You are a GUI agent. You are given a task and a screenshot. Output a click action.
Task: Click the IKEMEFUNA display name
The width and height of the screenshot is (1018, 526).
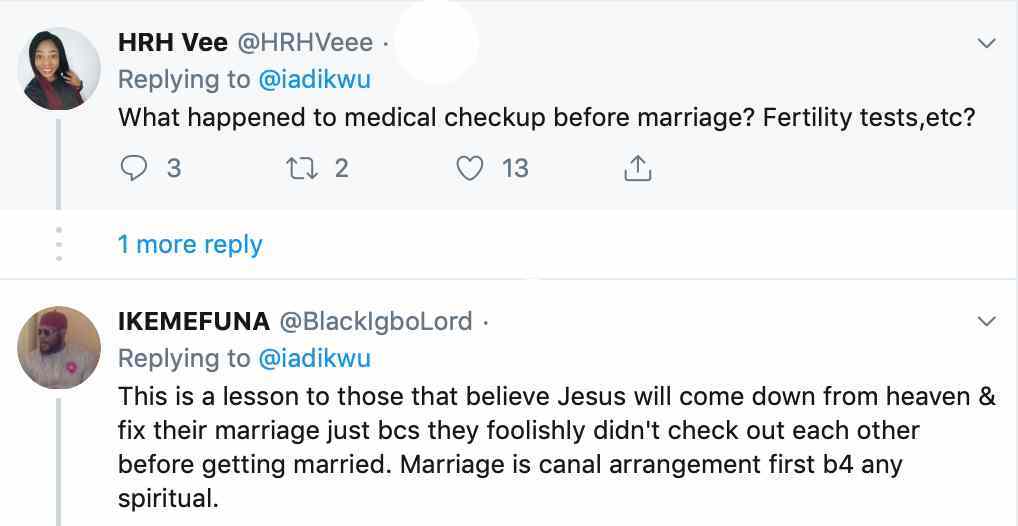194,321
